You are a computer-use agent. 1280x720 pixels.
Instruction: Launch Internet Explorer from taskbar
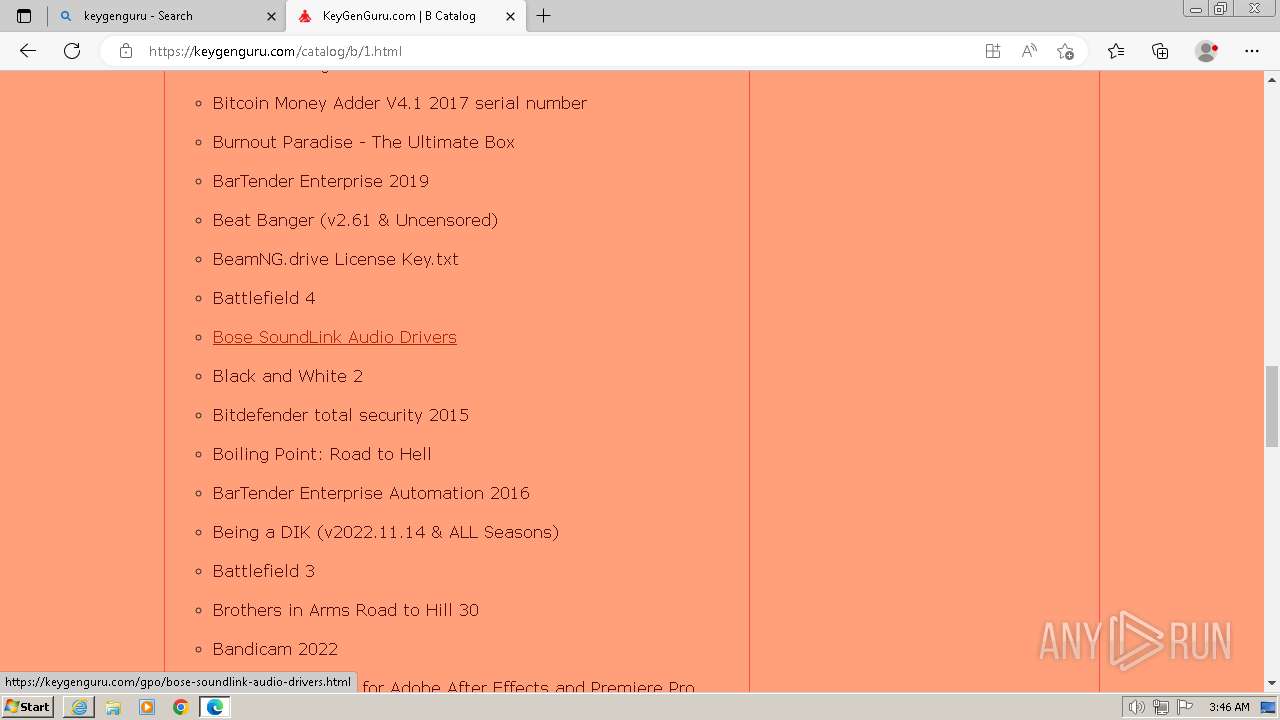point(79,707)
